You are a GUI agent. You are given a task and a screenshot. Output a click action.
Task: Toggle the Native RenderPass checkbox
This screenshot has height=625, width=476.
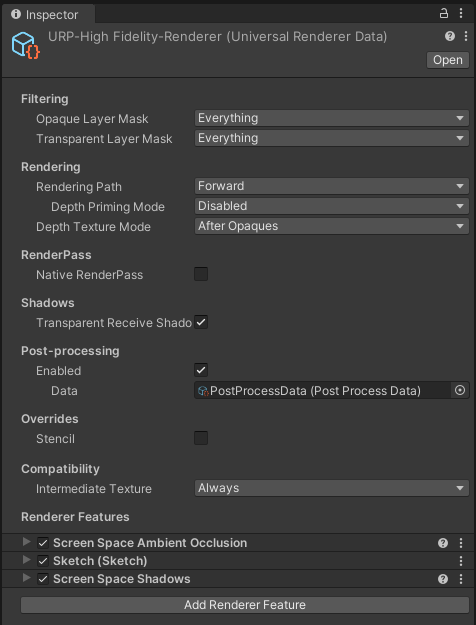(201, 274)
